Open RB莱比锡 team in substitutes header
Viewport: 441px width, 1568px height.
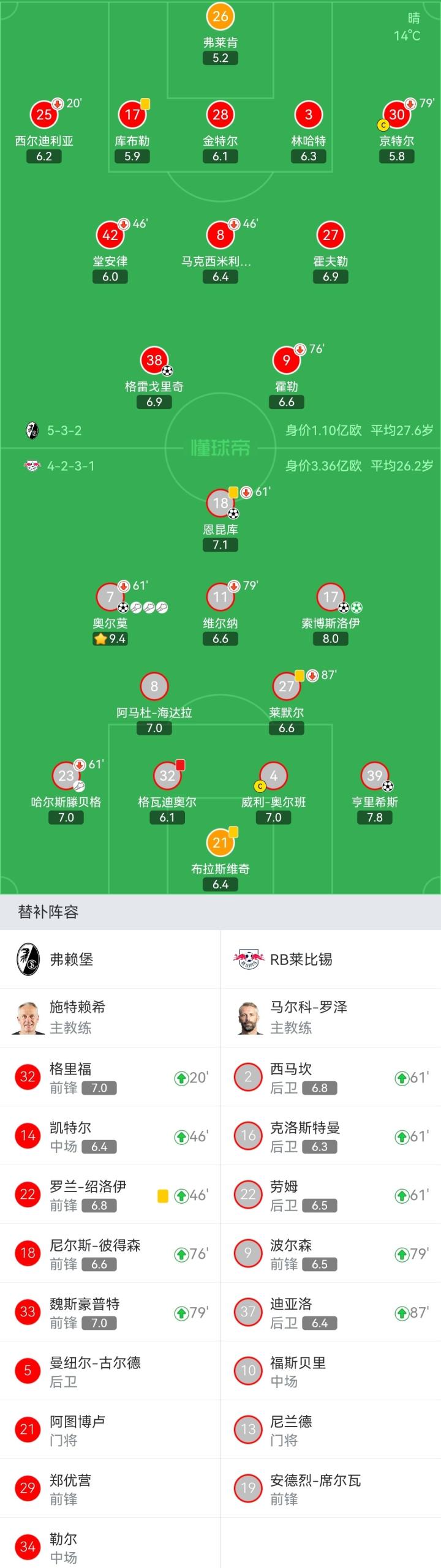tap(301, 959)
